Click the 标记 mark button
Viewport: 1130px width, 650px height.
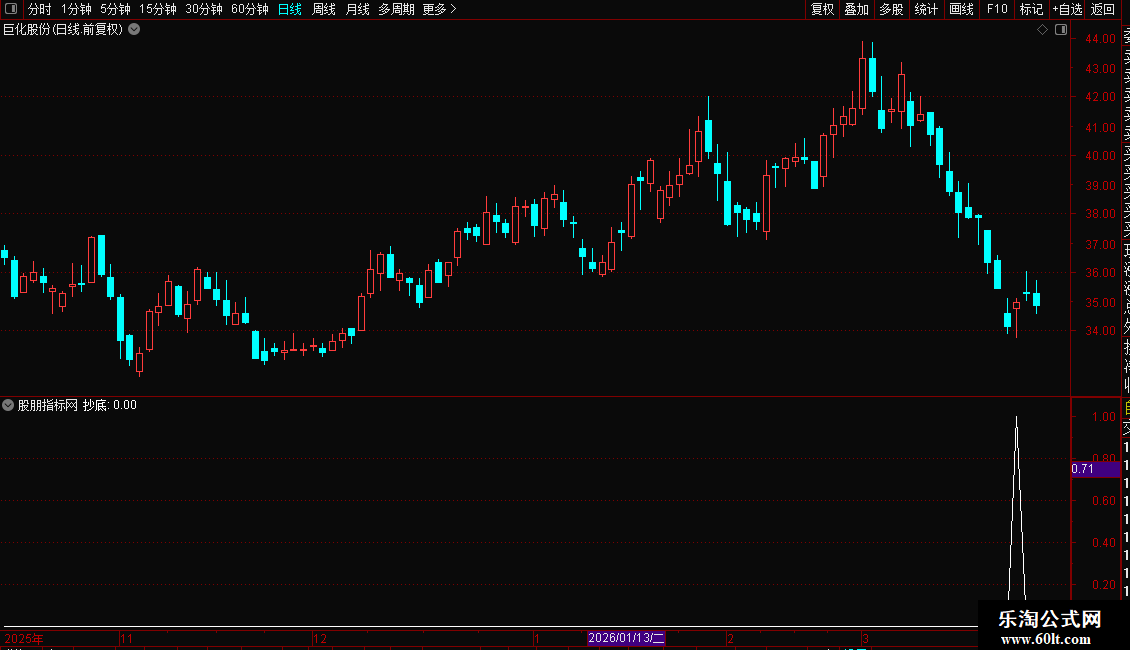coord(1031,9)
